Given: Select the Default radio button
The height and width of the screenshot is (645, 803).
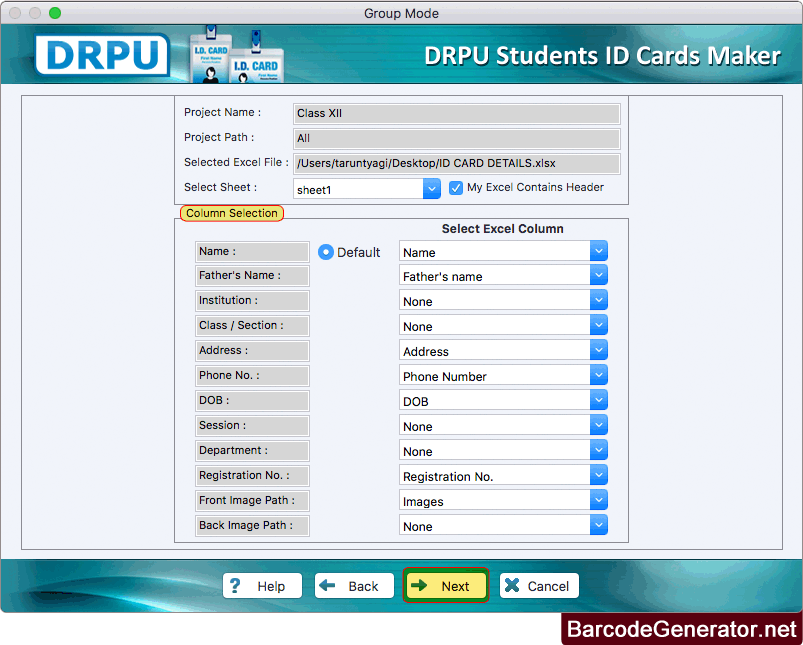Looking at the screenshot, I should 326,252.
